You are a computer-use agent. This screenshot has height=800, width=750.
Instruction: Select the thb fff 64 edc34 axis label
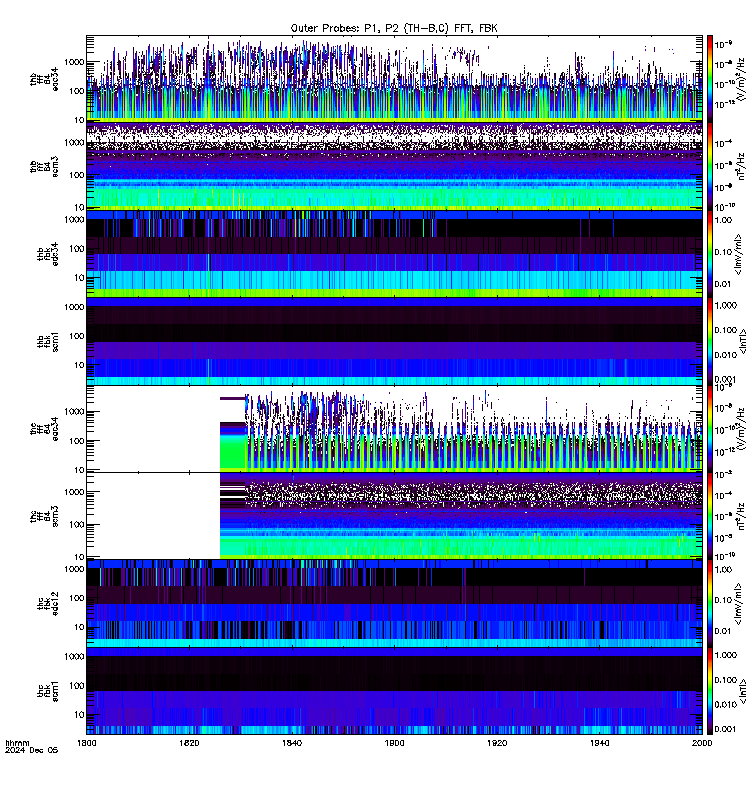point(44,79)
